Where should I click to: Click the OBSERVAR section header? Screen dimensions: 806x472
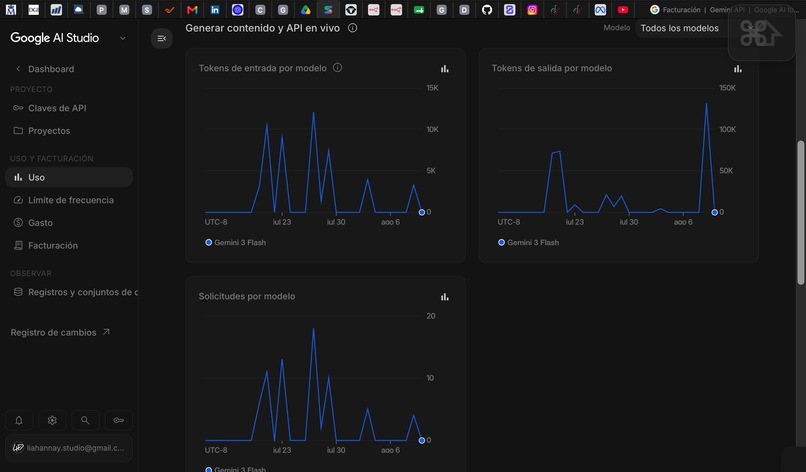click(x=31, y=273)
